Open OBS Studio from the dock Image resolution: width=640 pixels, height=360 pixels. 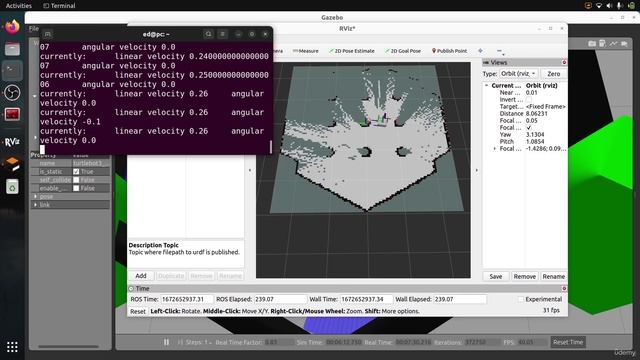tap(12, 93)
